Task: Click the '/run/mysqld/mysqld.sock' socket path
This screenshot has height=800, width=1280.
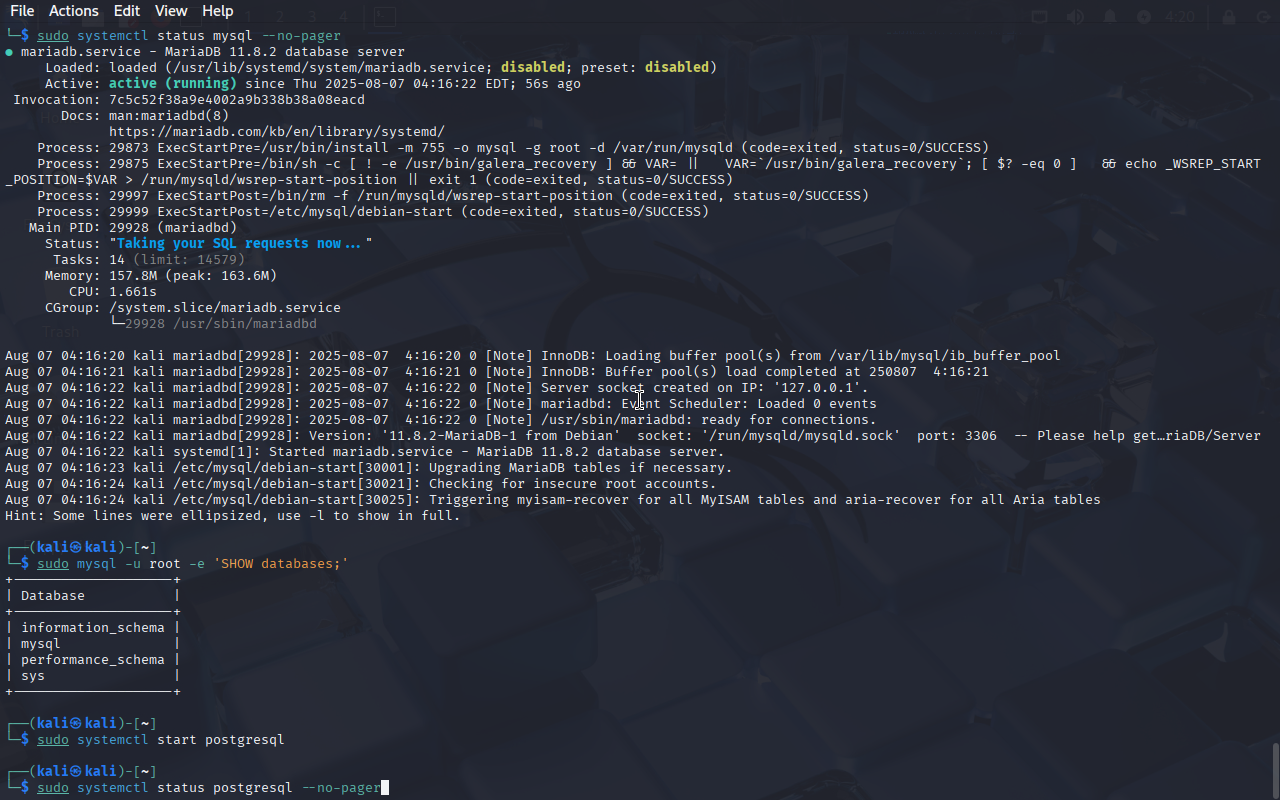Action: [x=801, y=436]
